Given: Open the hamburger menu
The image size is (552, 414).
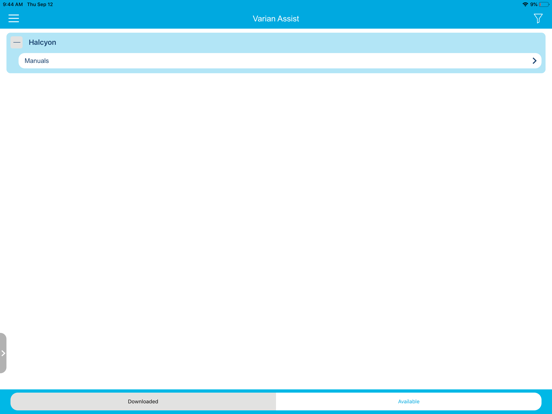Looking at the screenshot, I should (14, 18).
